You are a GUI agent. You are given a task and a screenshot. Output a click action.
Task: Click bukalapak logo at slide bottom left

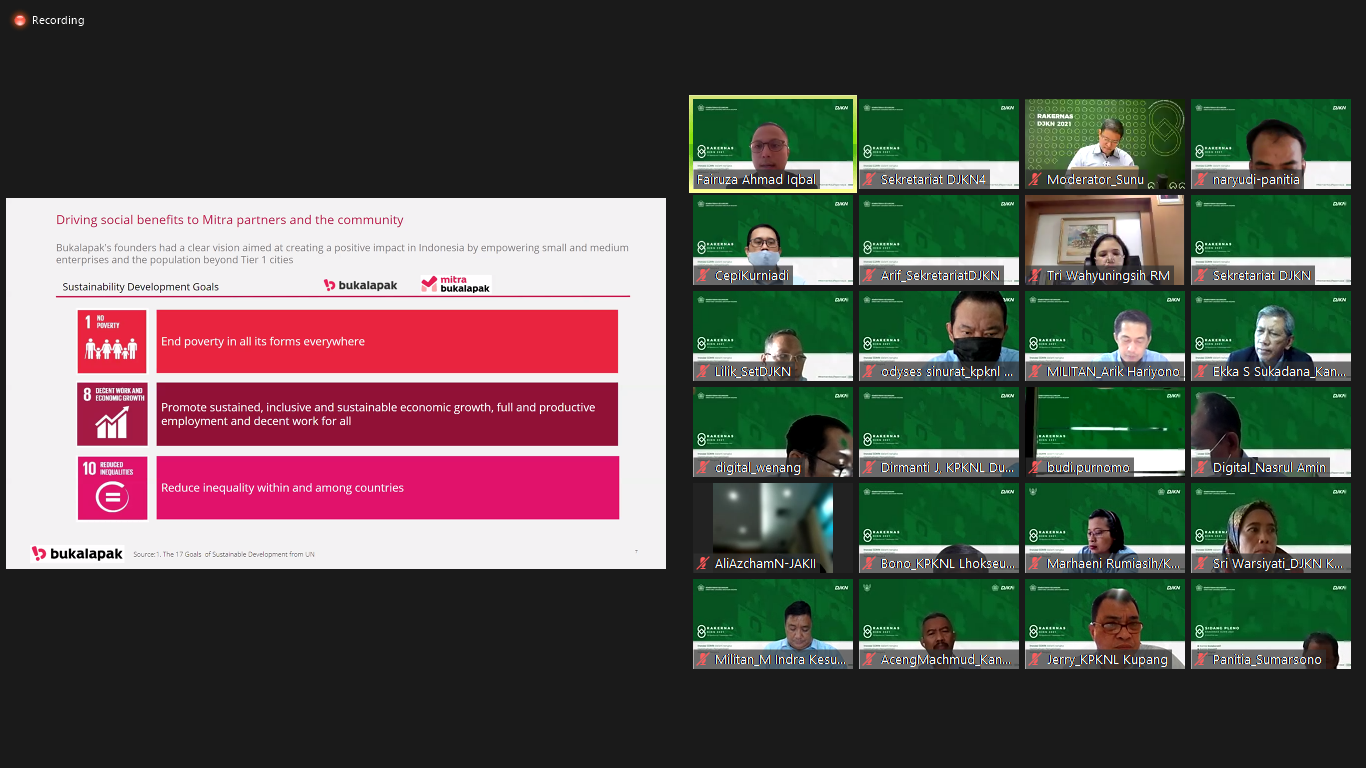(77, 553)
